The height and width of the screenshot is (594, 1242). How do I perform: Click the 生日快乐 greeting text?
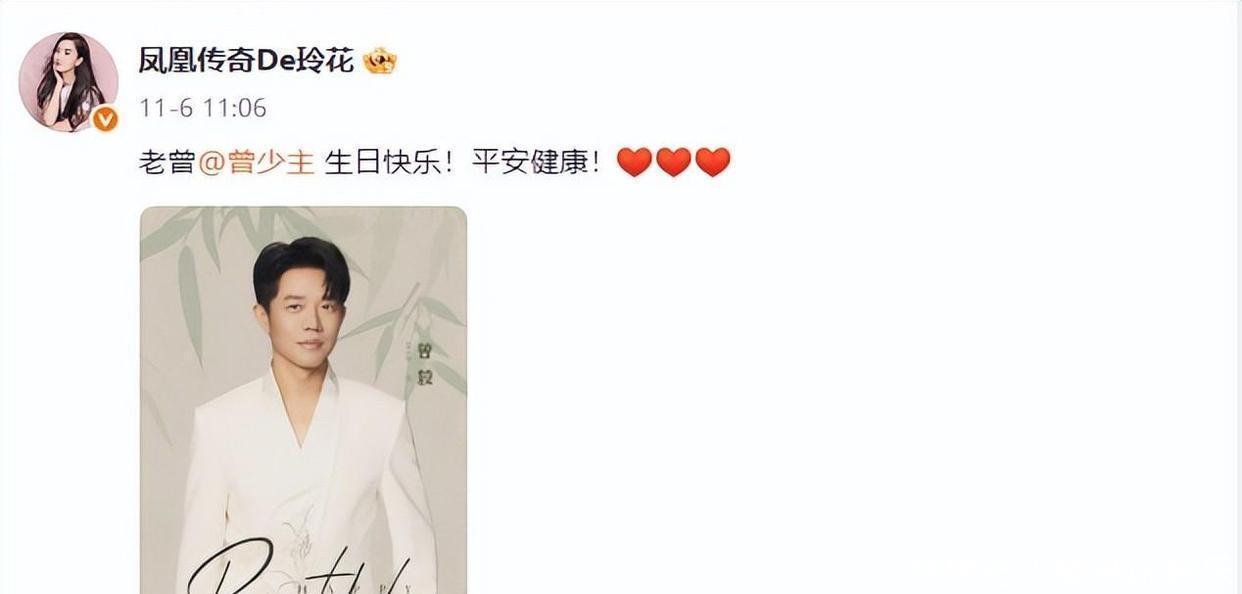[x=382, y=162]
